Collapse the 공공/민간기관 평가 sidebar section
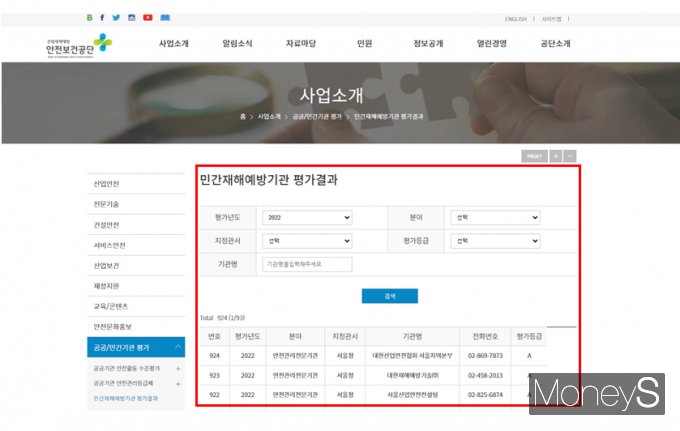The image size is (680, 431). tap(136, 347)
